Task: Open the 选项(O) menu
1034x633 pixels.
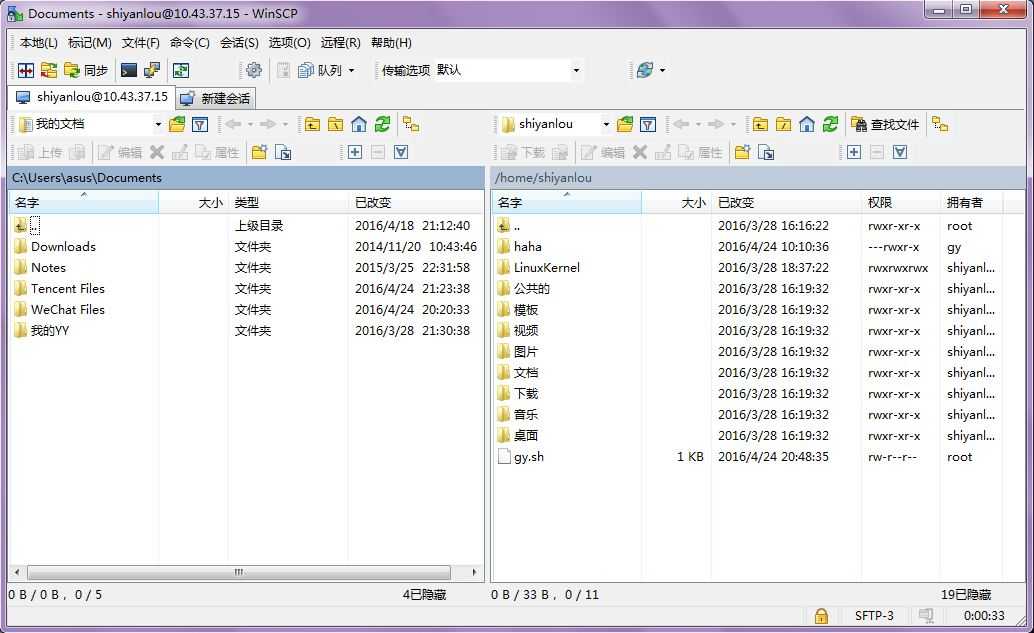Action: pos(289,43)
